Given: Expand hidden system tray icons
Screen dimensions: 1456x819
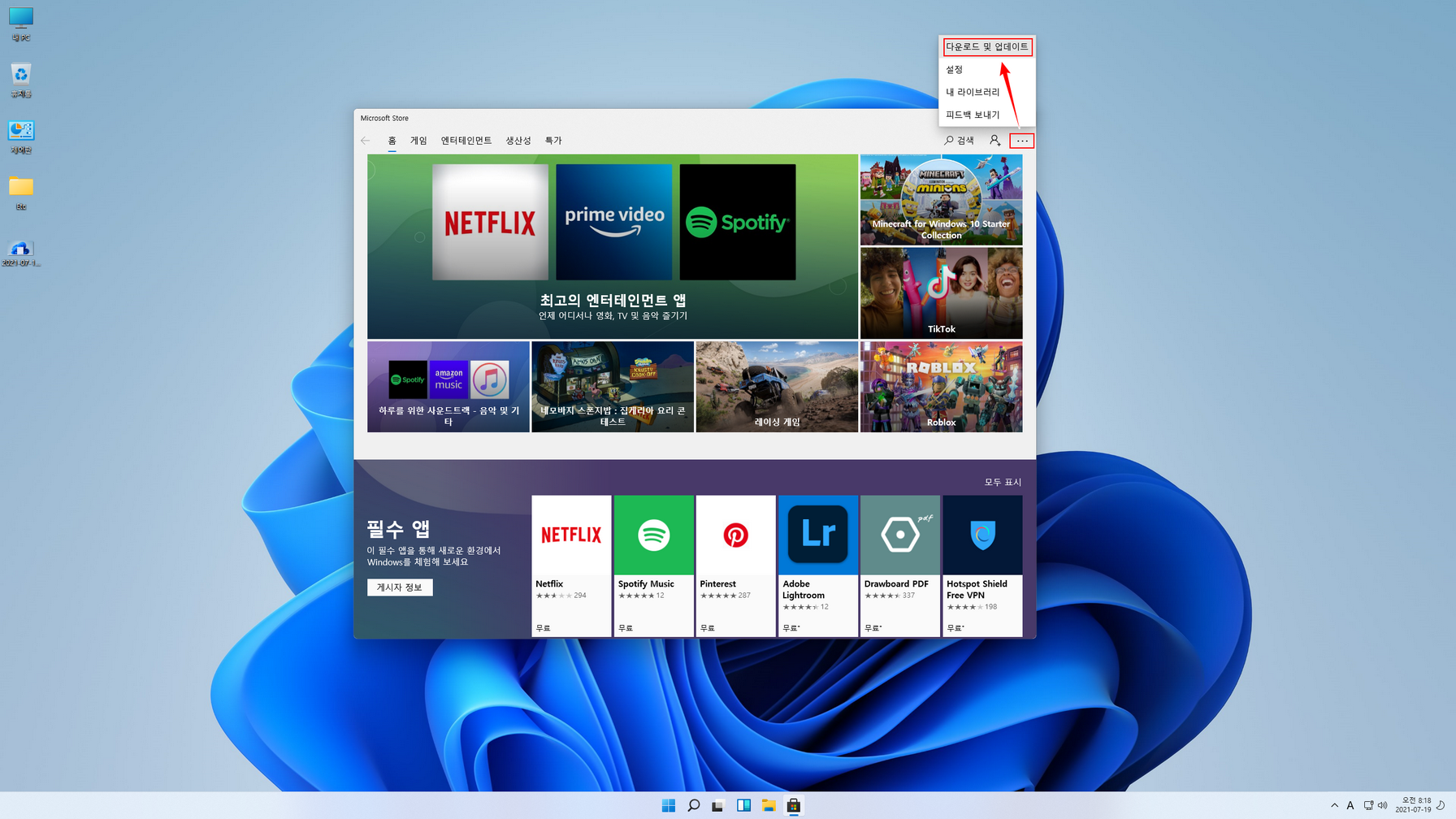Looking at the screenshot, I should coord(1334,806).
